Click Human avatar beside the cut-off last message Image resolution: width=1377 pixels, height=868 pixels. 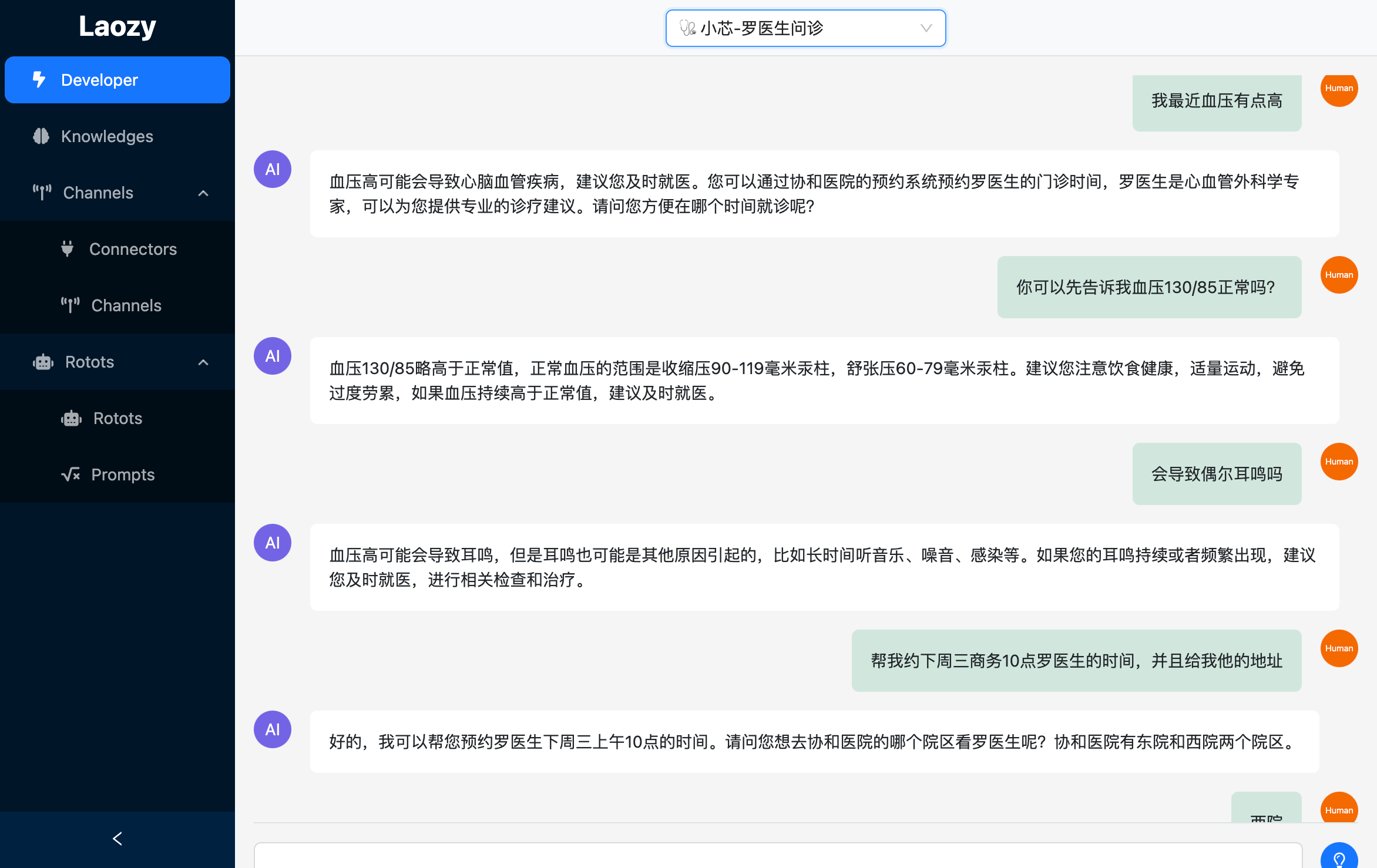[x=1339, y=808]
